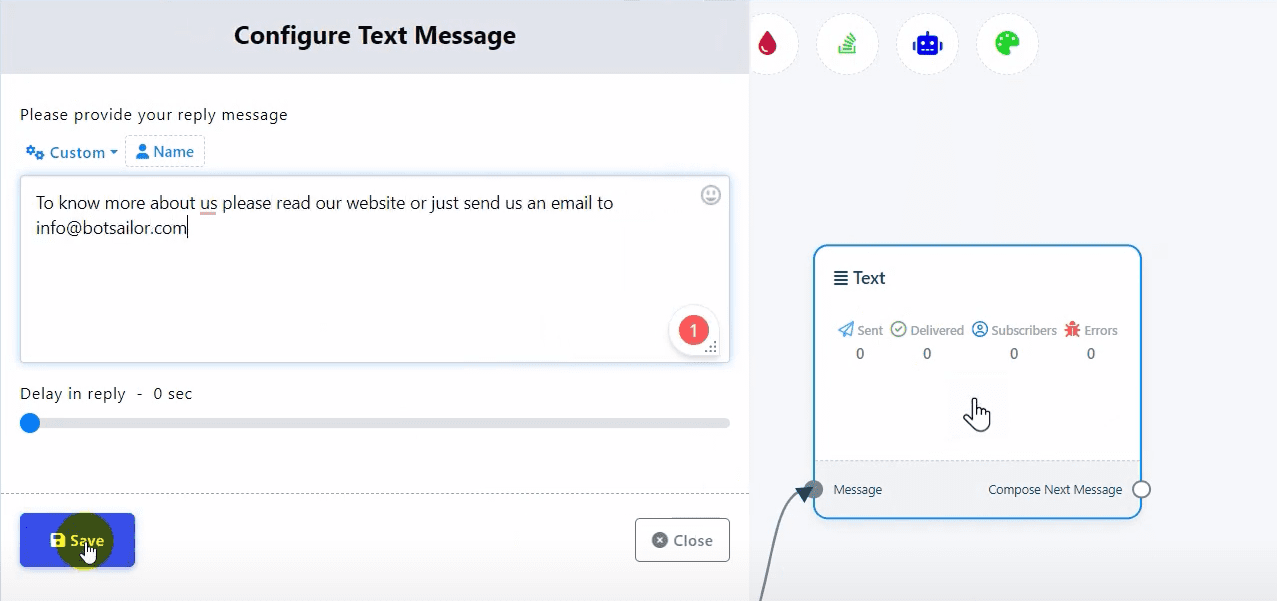This screenshot has width=1277, height=601.
Task: Select the blue robot icon
Action: (x=927, y=44)
